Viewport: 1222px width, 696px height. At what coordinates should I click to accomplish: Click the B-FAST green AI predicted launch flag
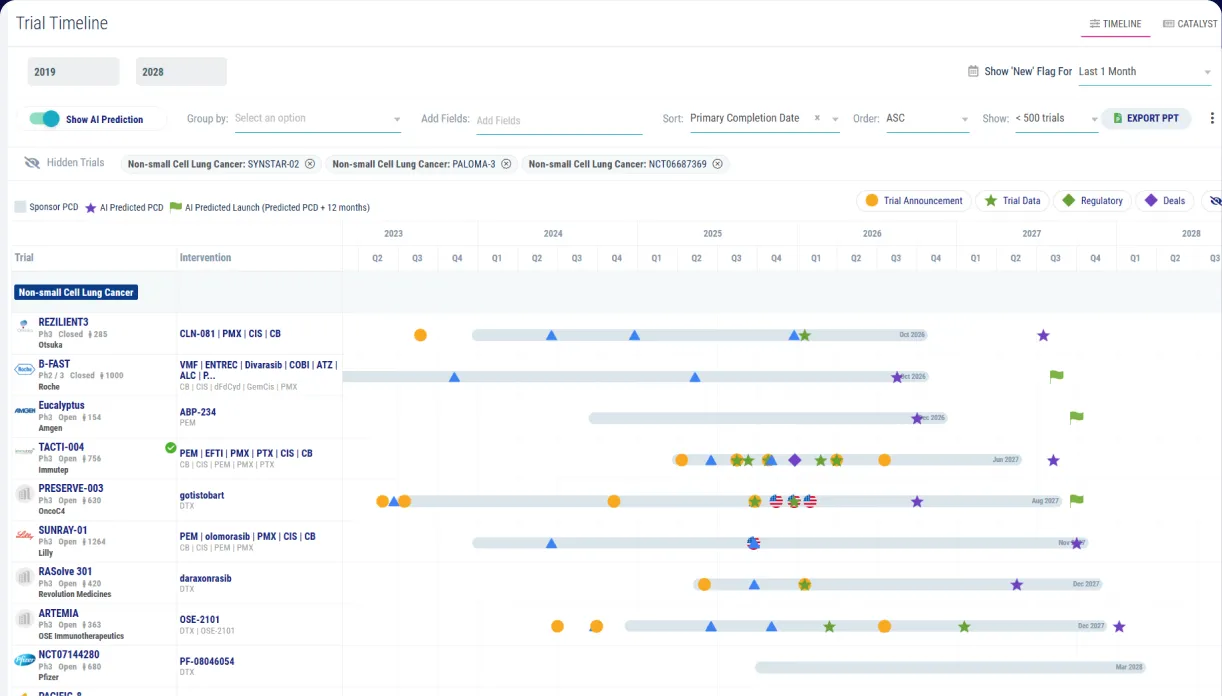coord(1056,376)
